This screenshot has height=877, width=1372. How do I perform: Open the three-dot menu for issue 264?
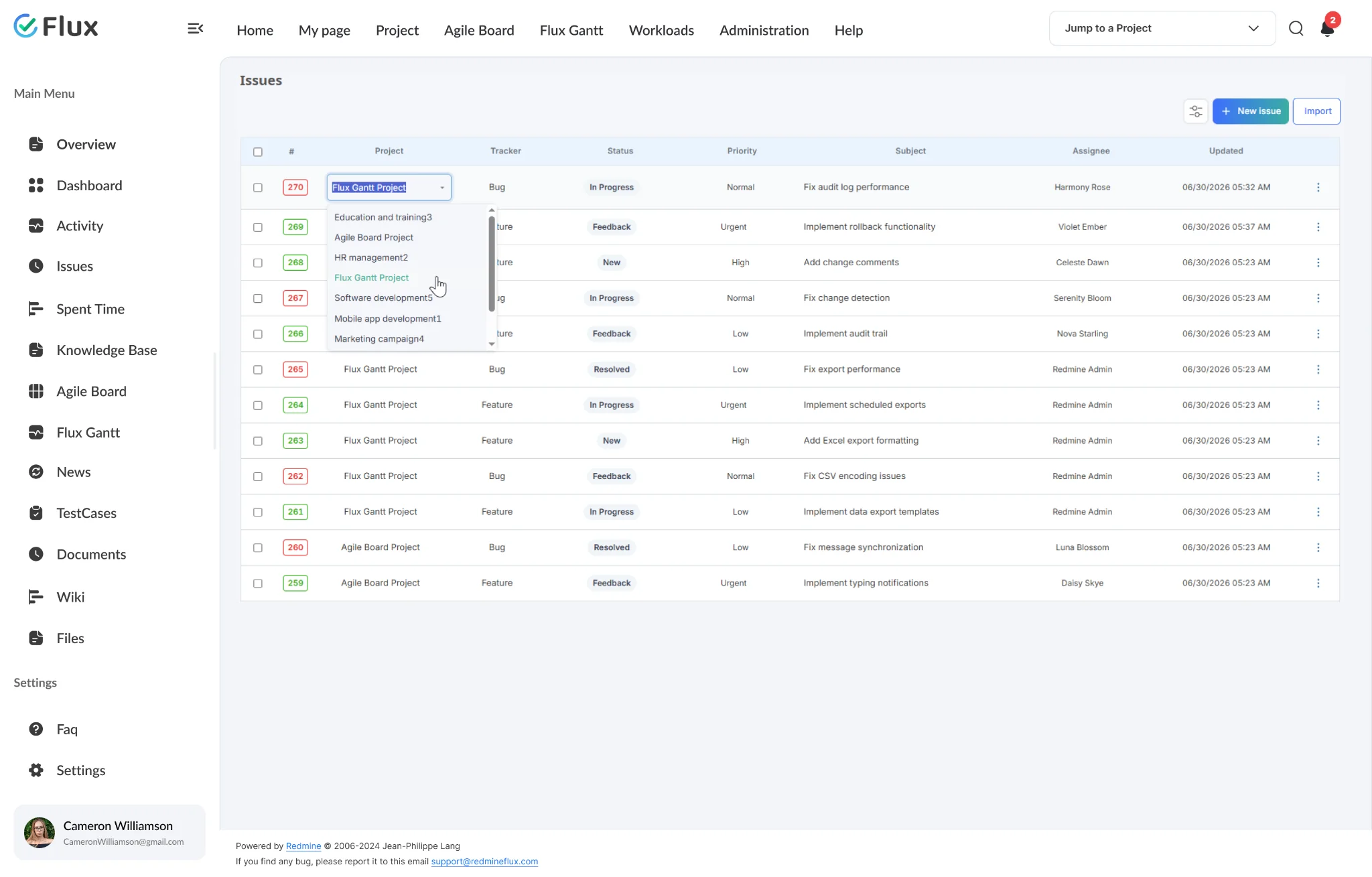1318,405
